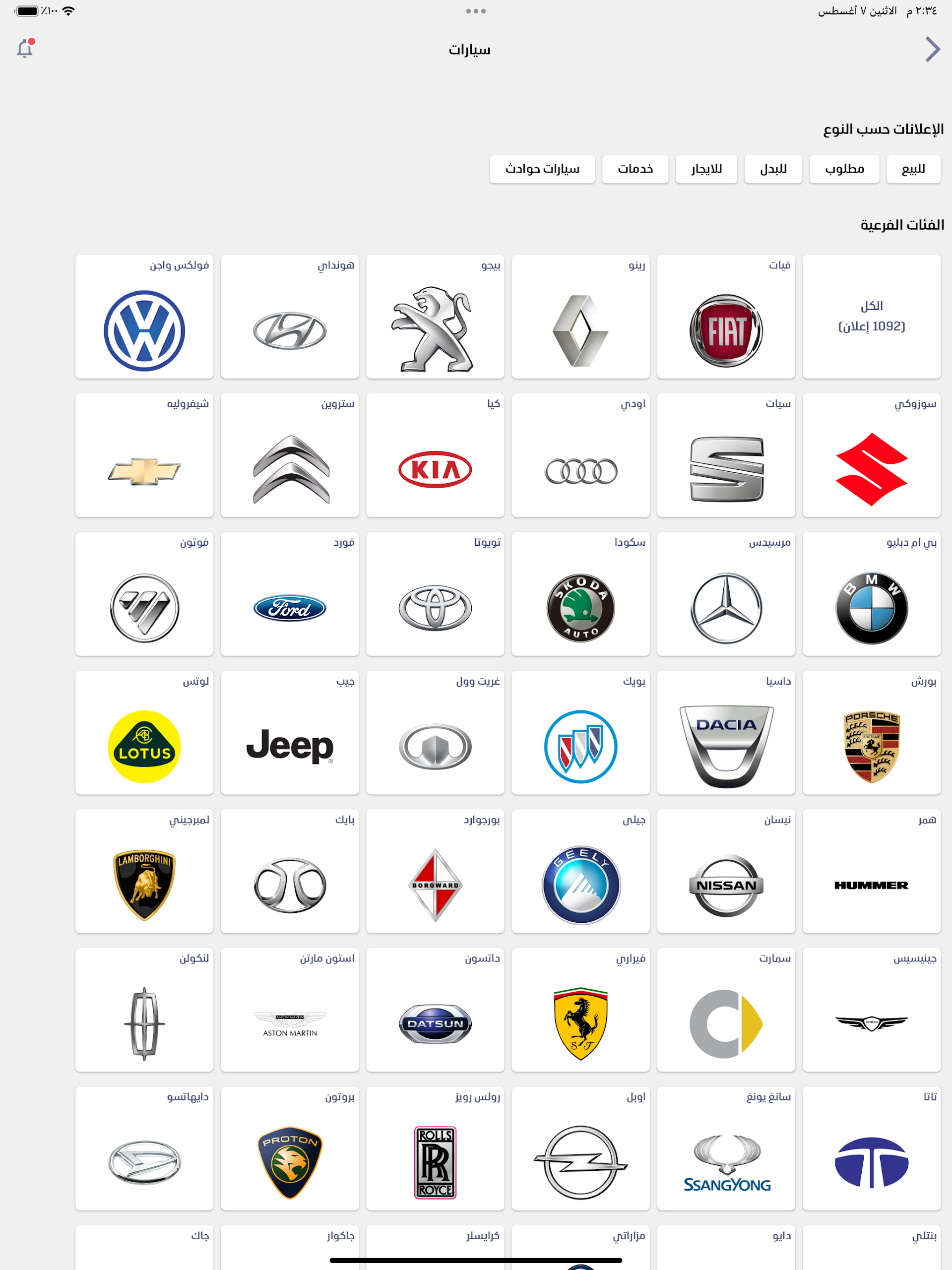Viewport: 952px width, 1270px height.
Task: Filter ads by للبدل
Action: pos(773,169)
